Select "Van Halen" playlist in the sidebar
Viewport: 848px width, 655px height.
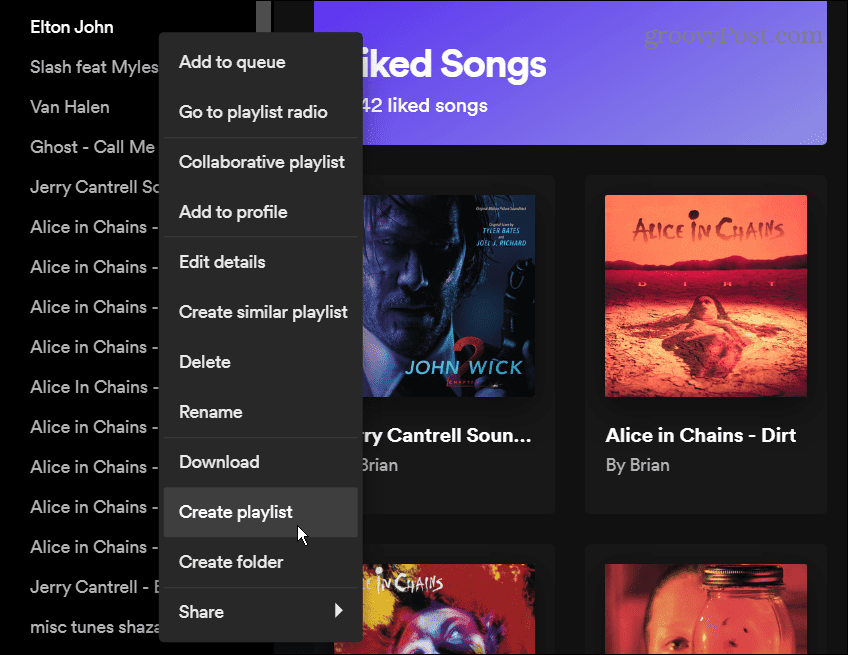(69, 107)
